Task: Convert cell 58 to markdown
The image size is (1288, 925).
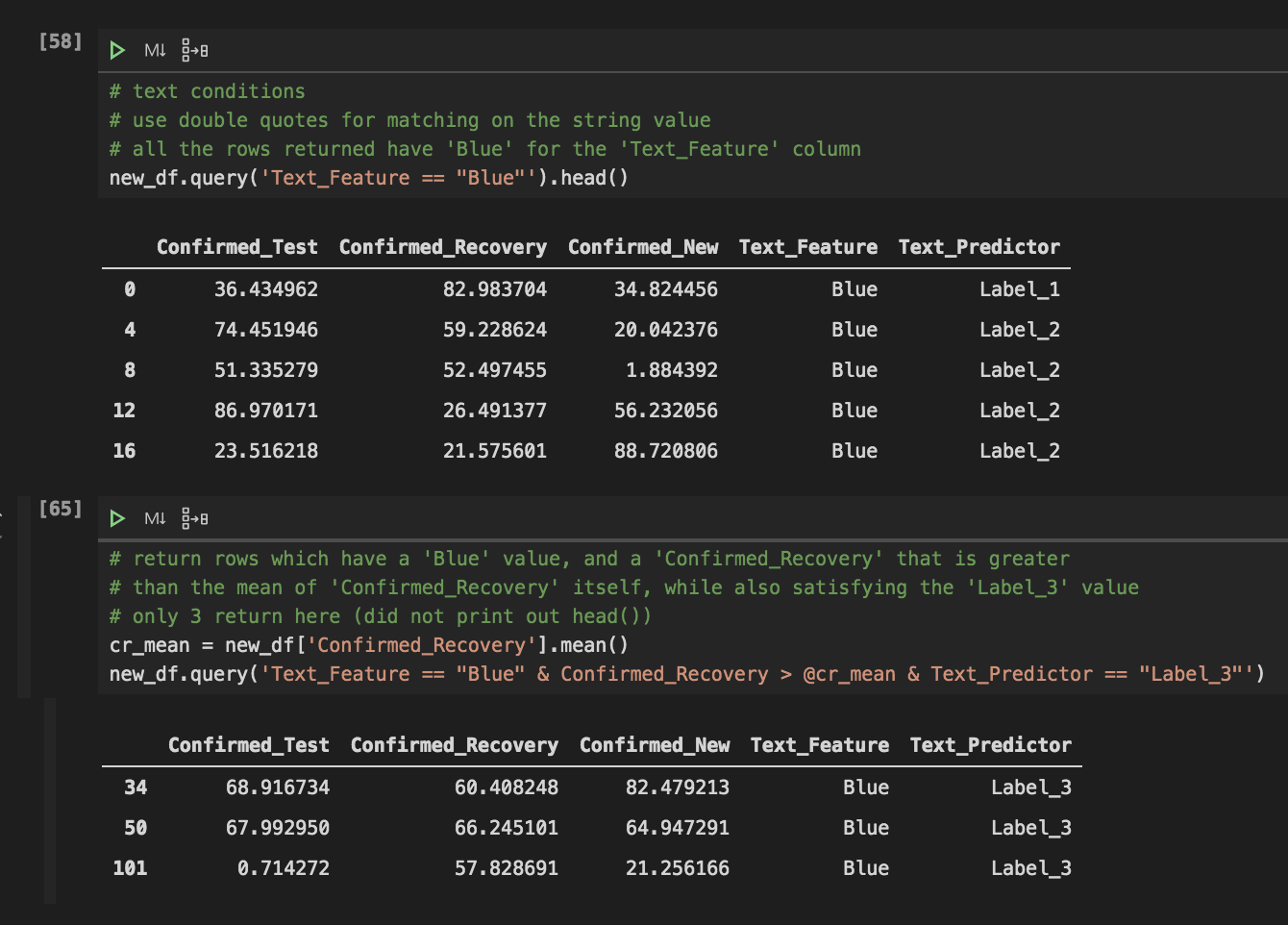Action: pos(155,50)
